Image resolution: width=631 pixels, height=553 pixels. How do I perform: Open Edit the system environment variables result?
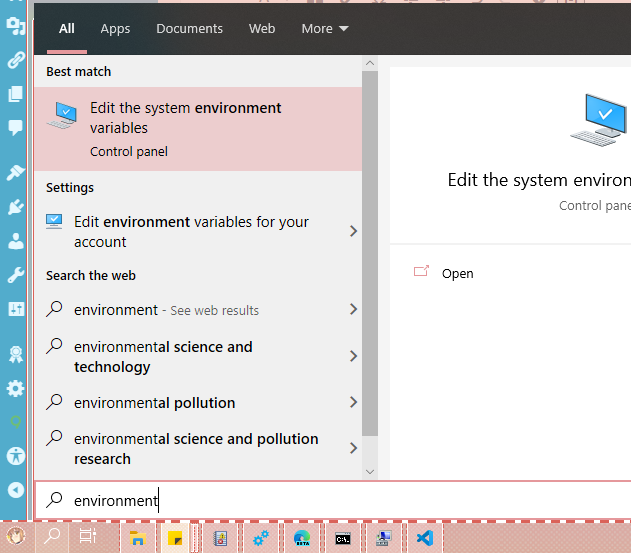click(x=198, y=129)
